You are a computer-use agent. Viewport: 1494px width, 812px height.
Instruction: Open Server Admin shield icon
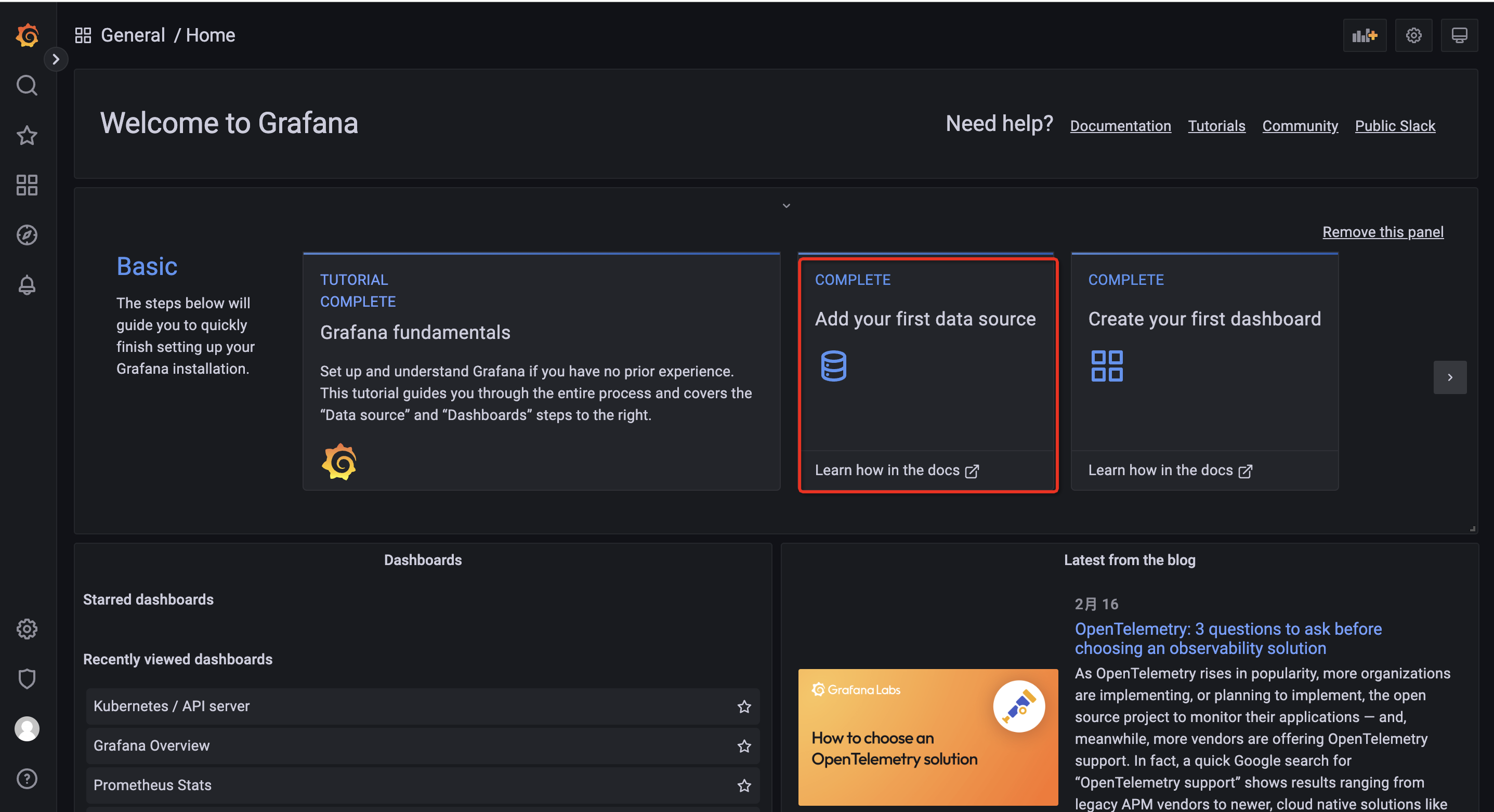[27, 678]
